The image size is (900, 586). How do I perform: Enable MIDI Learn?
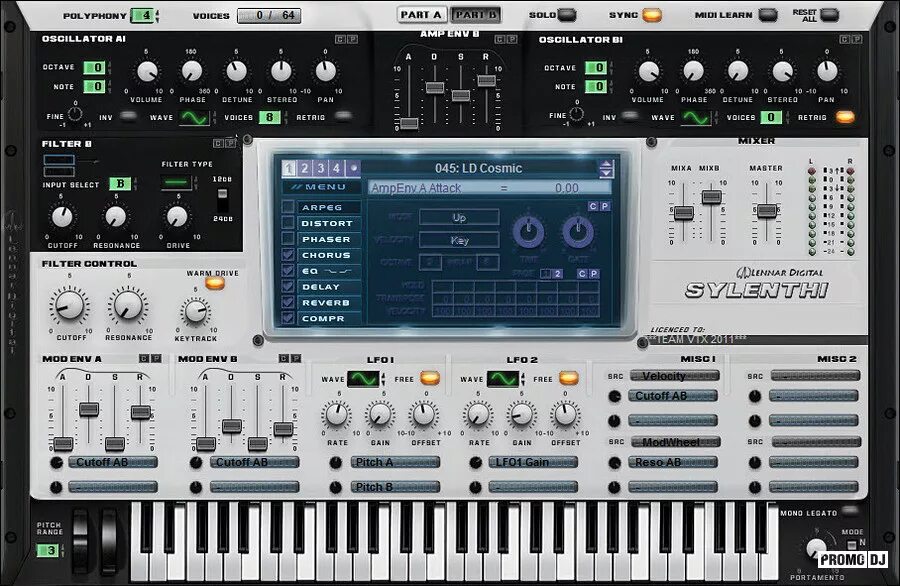tap(767, 15)
